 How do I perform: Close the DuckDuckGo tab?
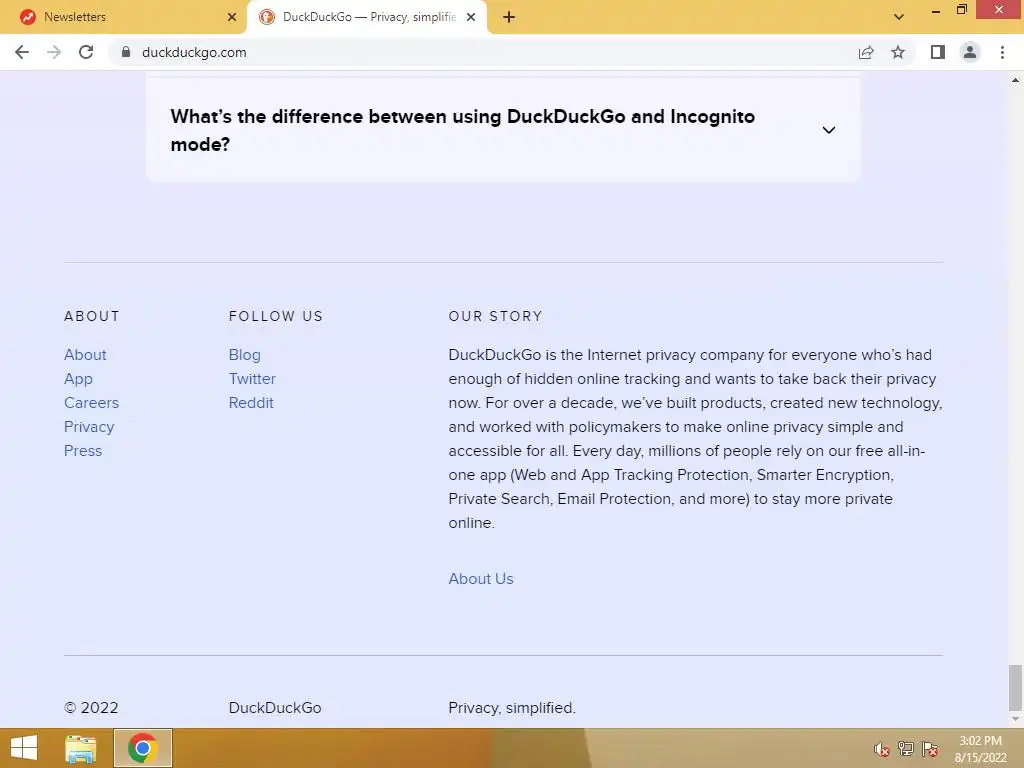(x=471, y=17)
